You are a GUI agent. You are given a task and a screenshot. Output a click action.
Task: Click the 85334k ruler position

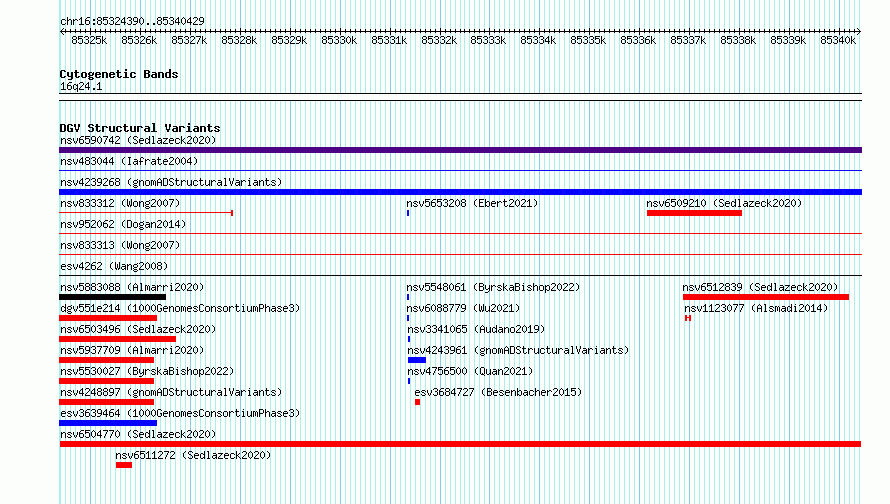538,40
